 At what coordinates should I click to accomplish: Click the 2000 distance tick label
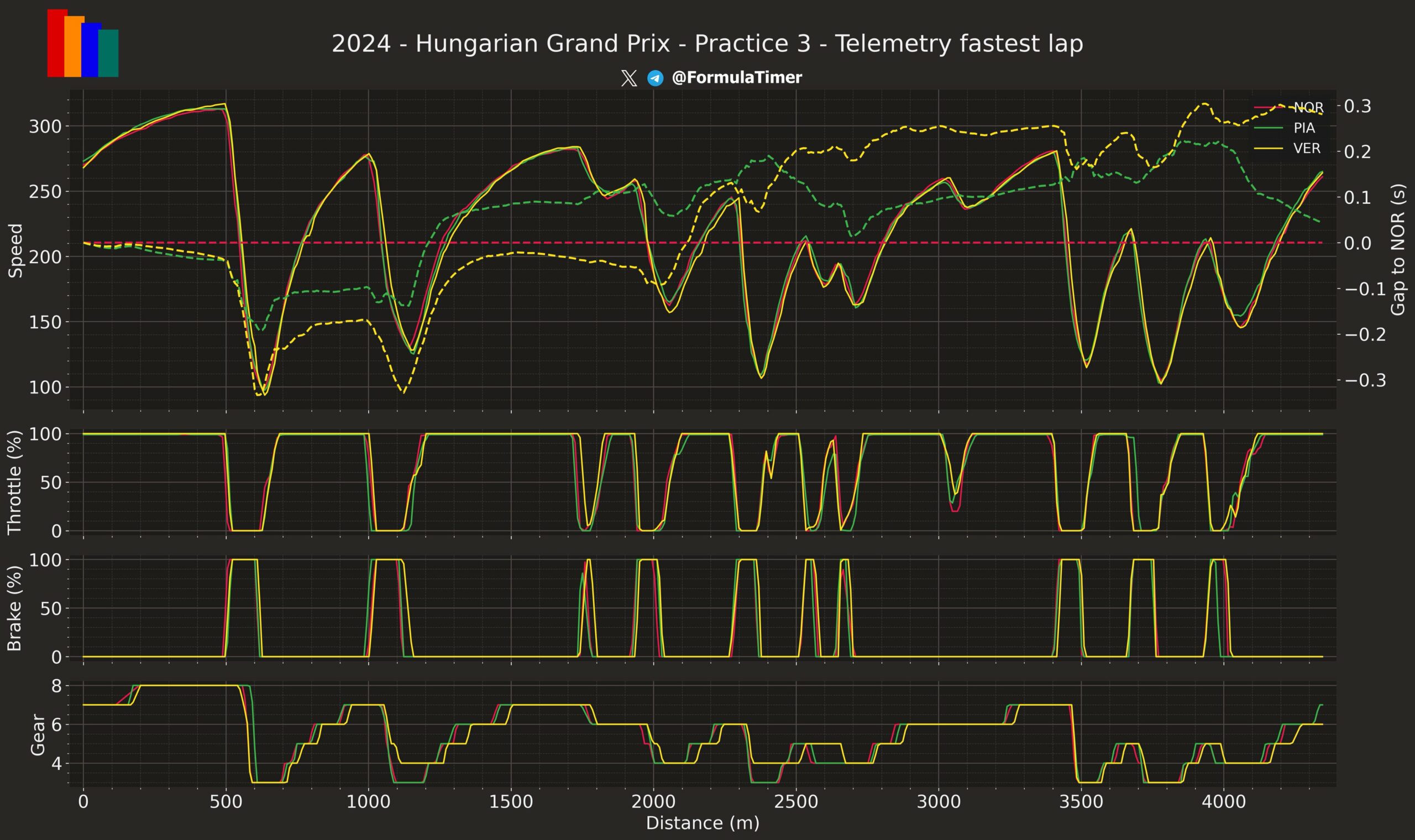tap(654, 802)
